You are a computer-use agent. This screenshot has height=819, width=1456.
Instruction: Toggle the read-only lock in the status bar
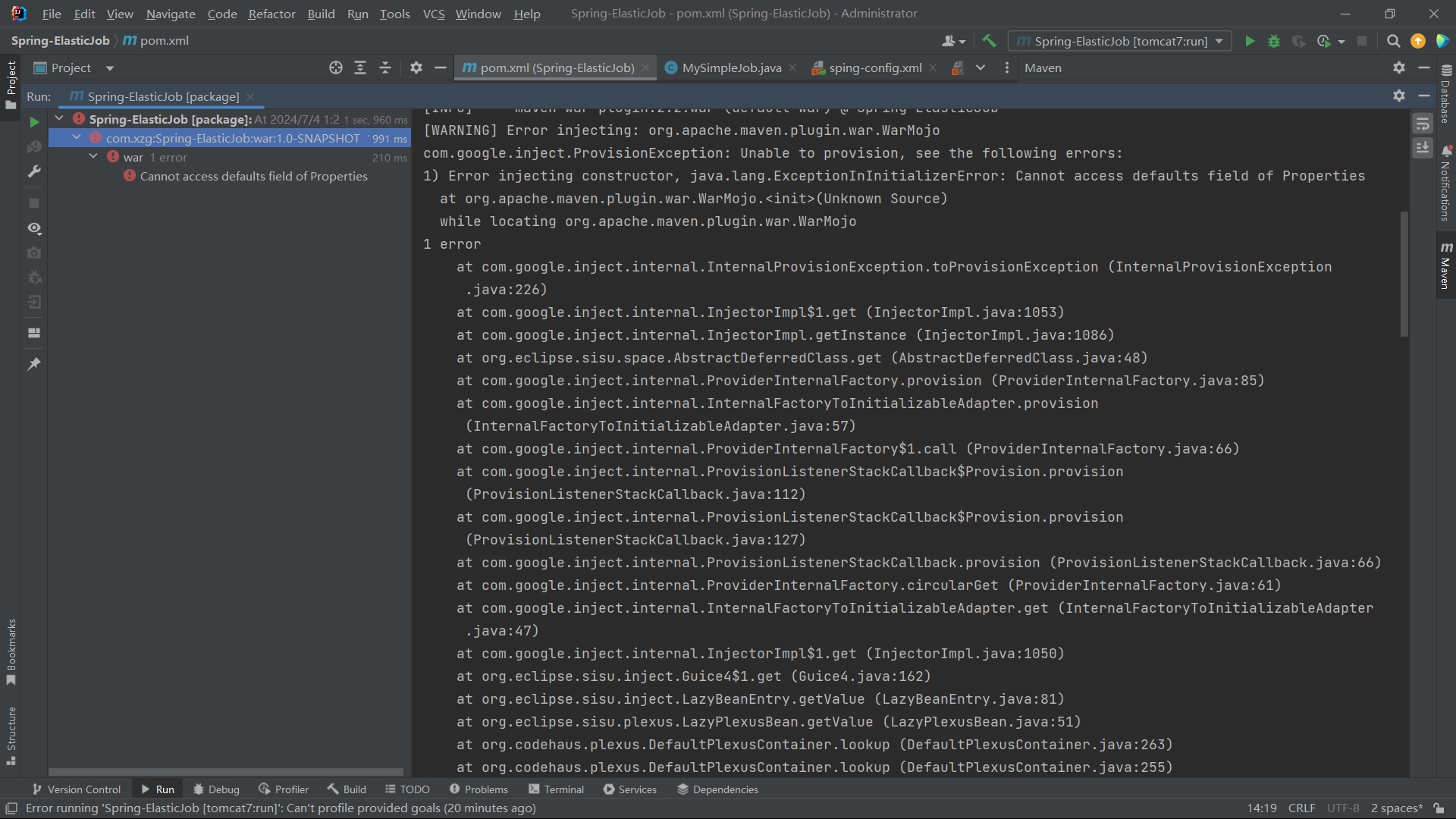coord(1439,808)
